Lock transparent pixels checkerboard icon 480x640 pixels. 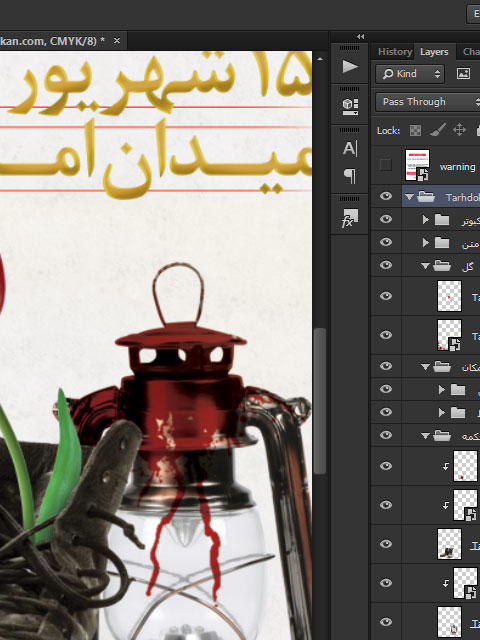[x=416, y=131]
